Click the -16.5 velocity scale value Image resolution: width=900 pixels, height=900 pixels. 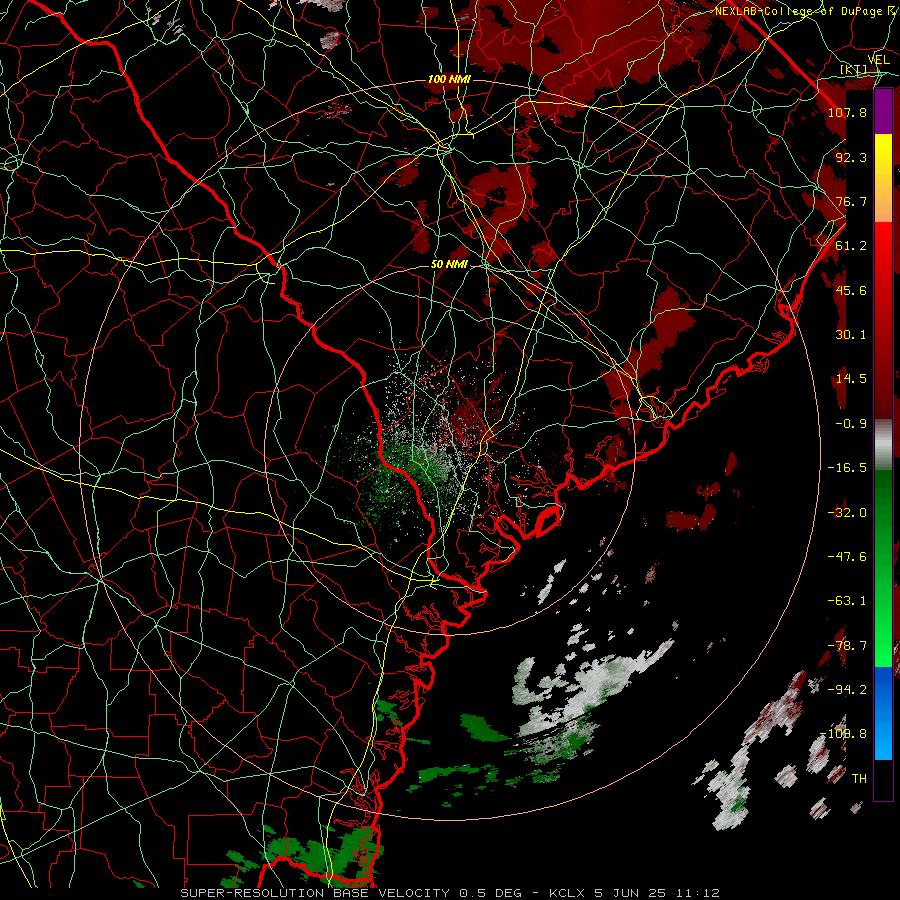click(x=847, y=468)
